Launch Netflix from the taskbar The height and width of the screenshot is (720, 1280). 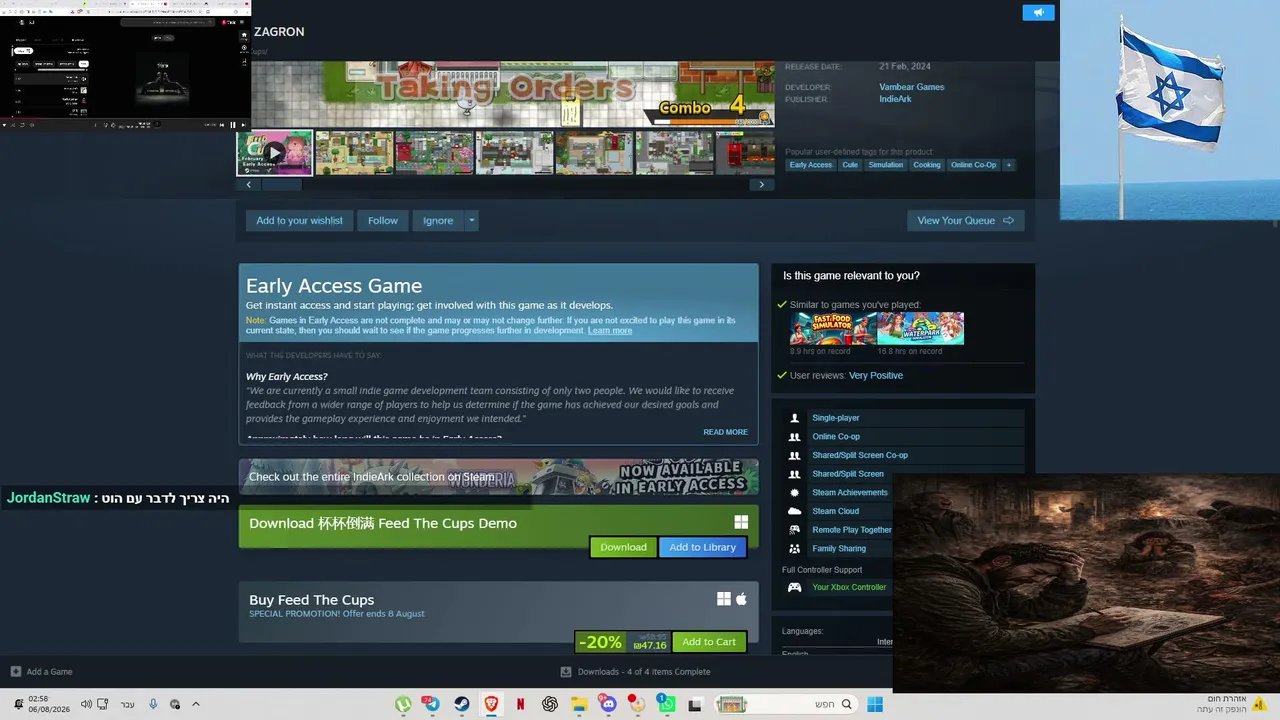pos(520,704)
